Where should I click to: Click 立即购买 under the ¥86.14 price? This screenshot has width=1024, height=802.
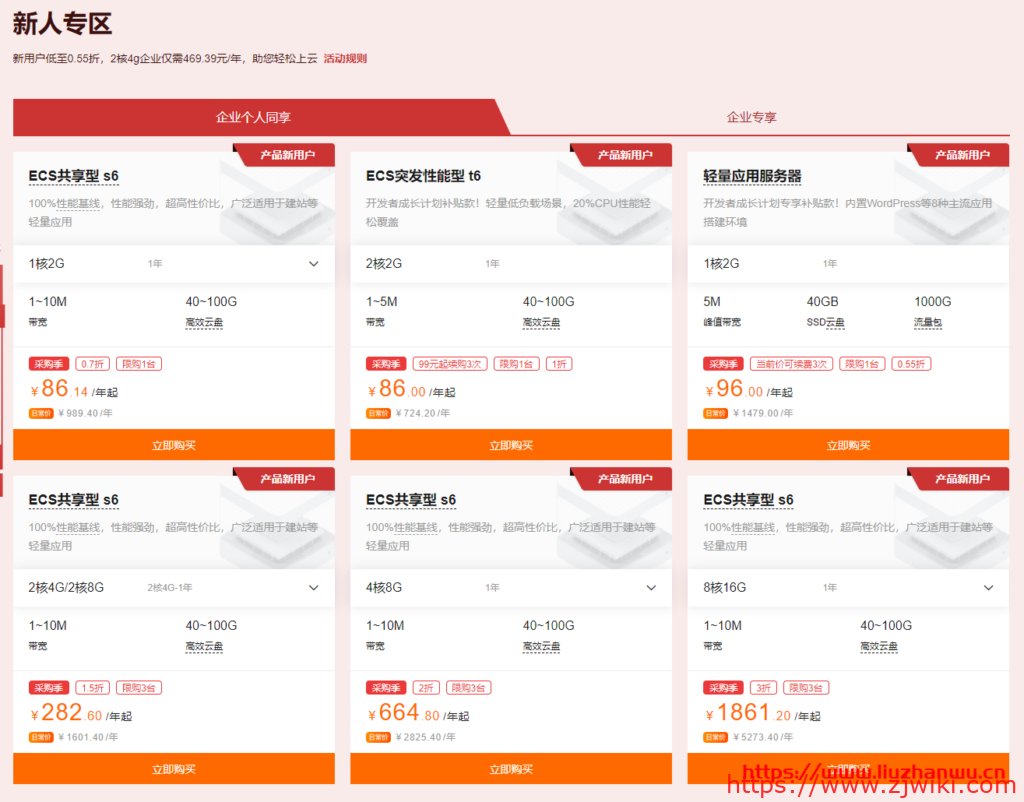click(174, 445)
